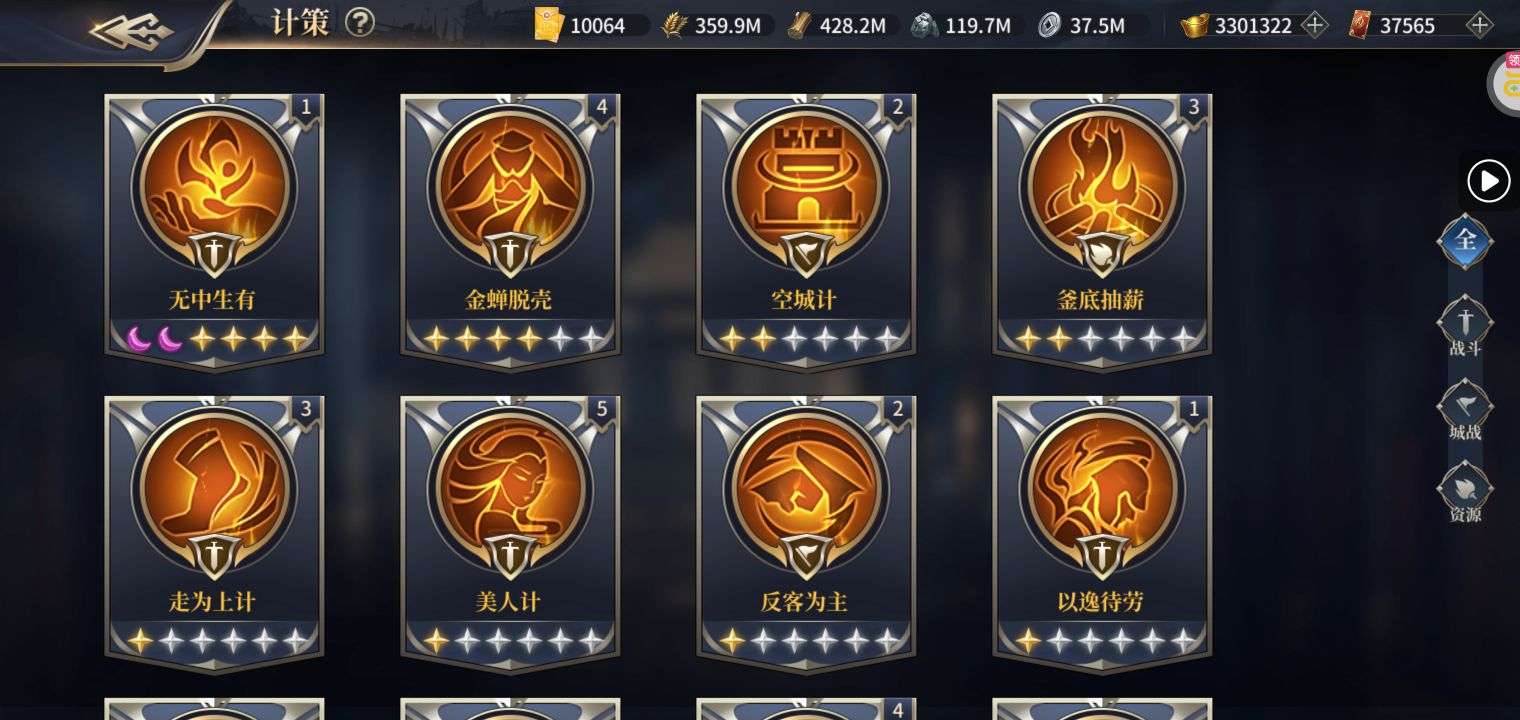Open the 无中生有 stratagem card

pos(214,227)
